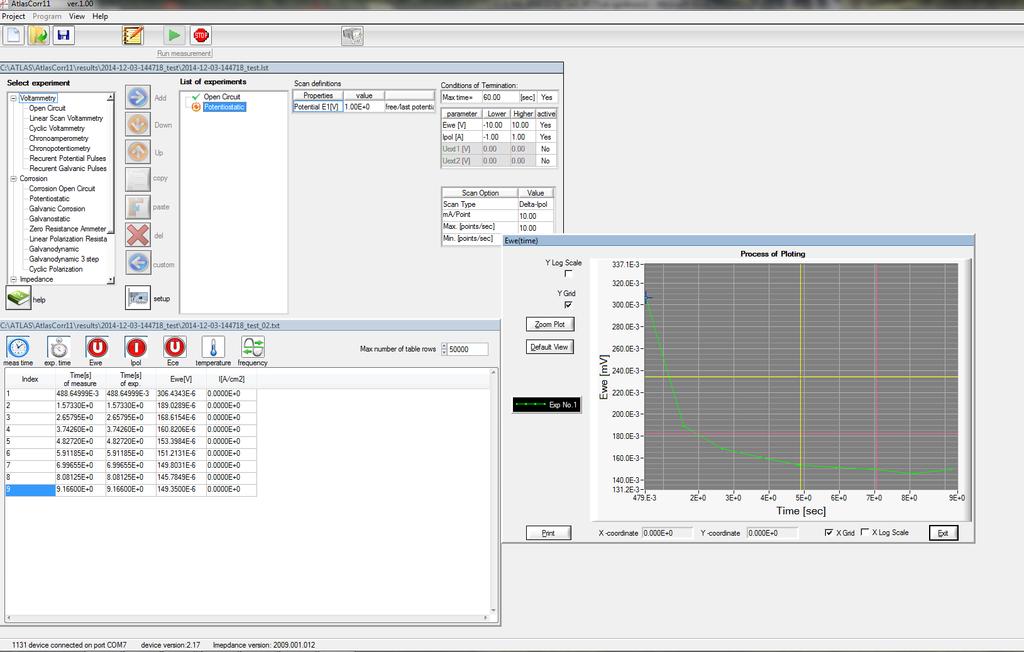Screen dimensions: 1024x652
Task: Open project with folder icon
Action: (39, 35)
